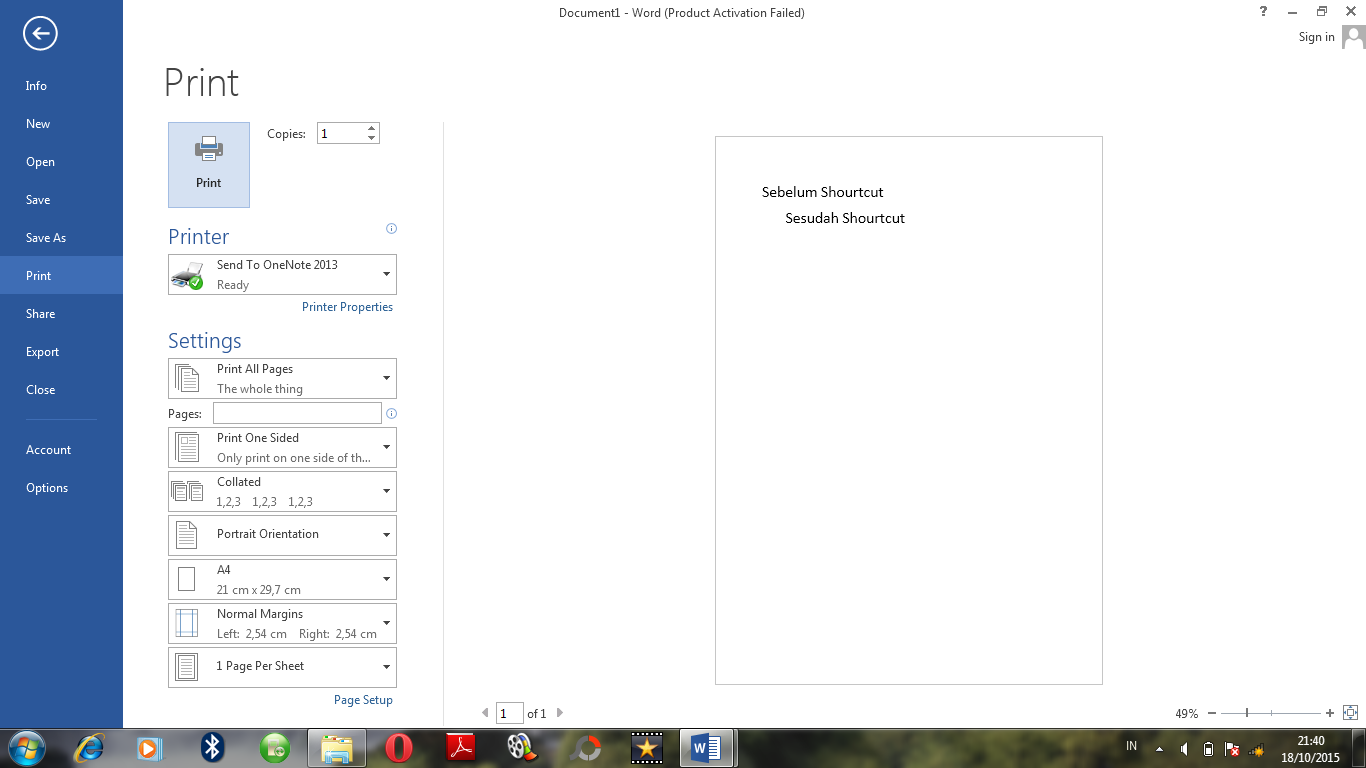Click the Pages range input field
Image resolution: width=1366 pixels, height=768 pixels.
[x=297, y=413]
